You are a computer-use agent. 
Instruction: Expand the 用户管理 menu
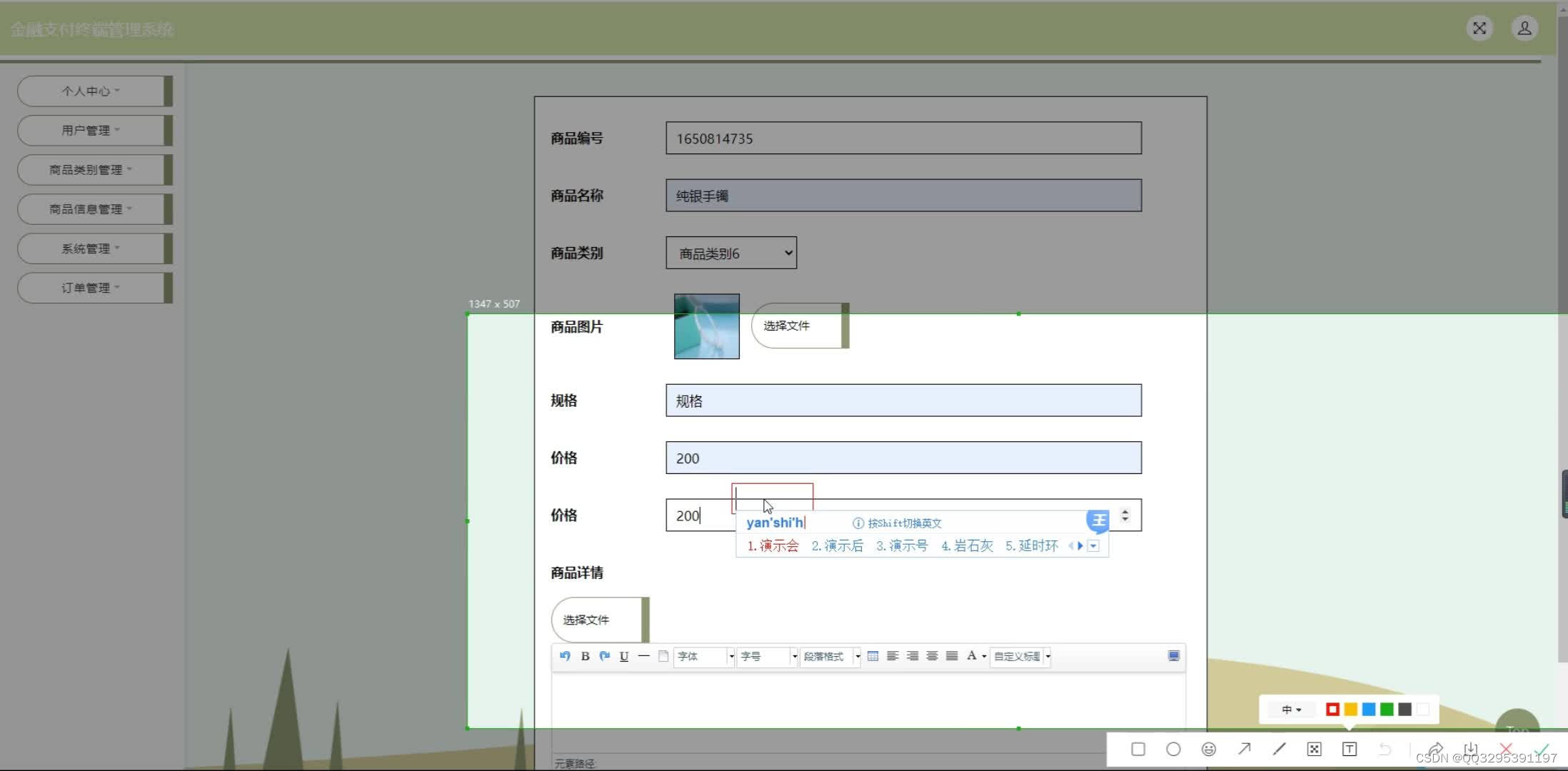pyautogui.click(x=94, y=130)
